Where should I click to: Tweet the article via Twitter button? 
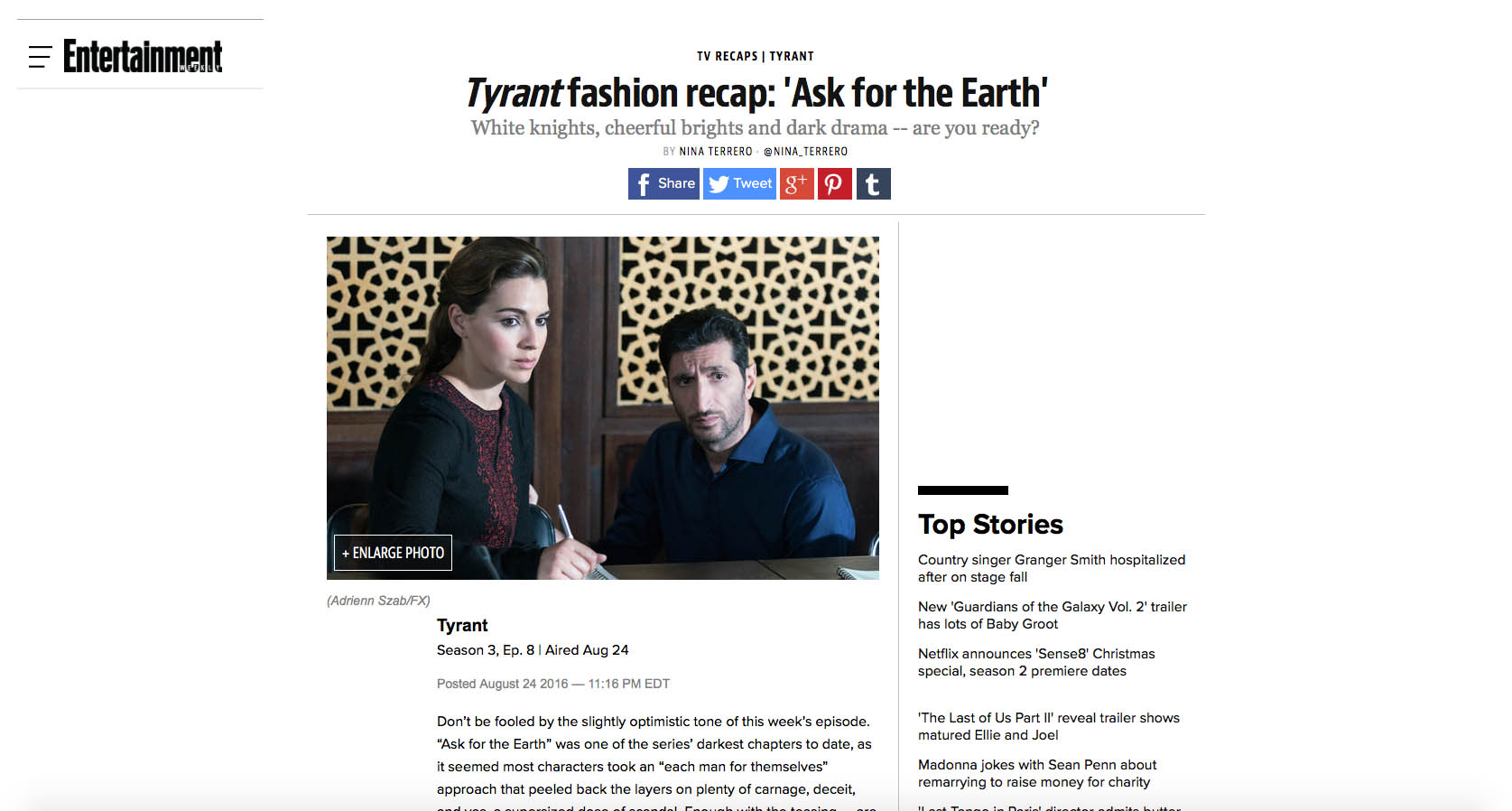(739, 184)
